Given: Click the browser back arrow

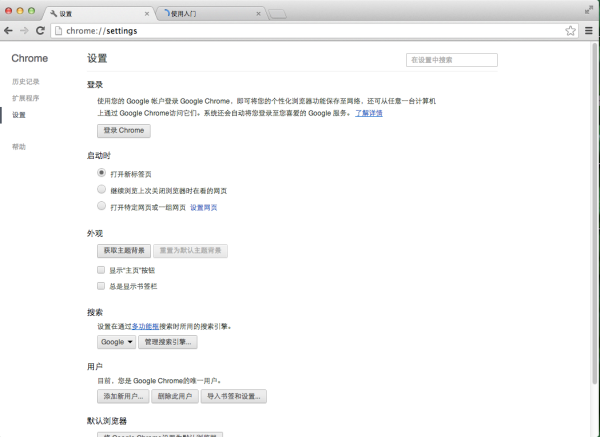Looking at the screenshot, I should (x=8, y=31).
